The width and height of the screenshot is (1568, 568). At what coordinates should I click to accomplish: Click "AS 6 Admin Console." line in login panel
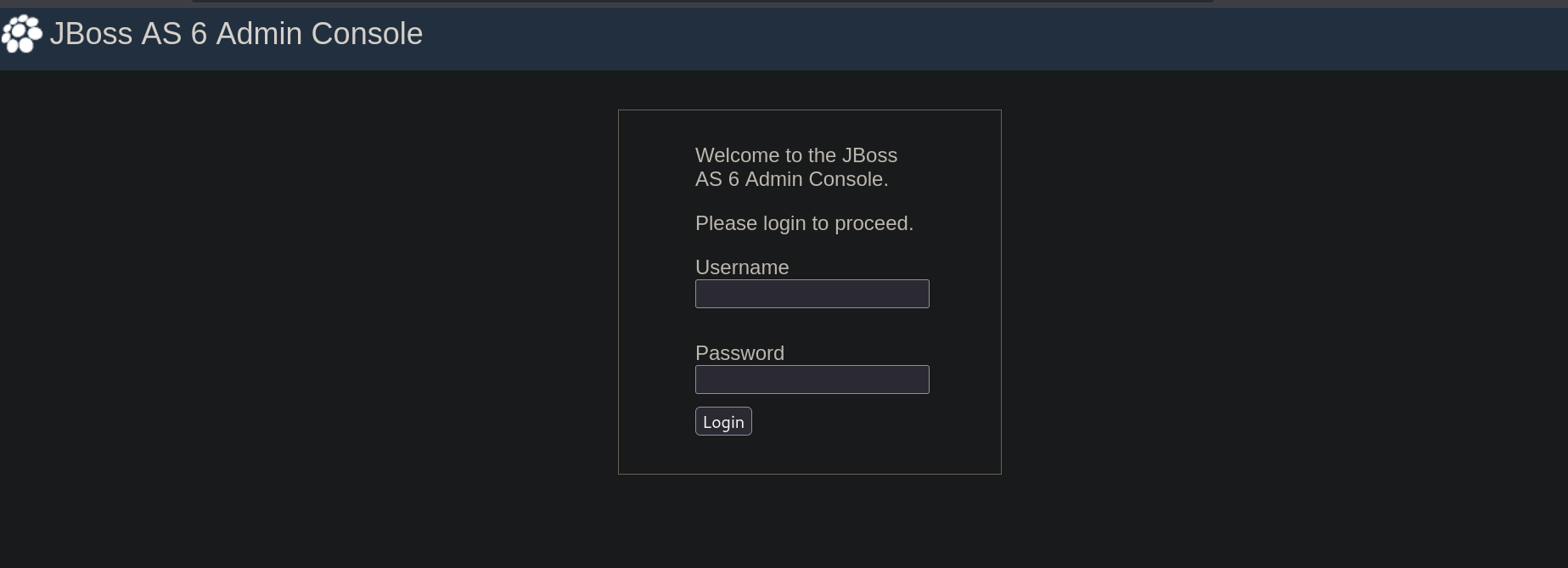tap(791, 179)
